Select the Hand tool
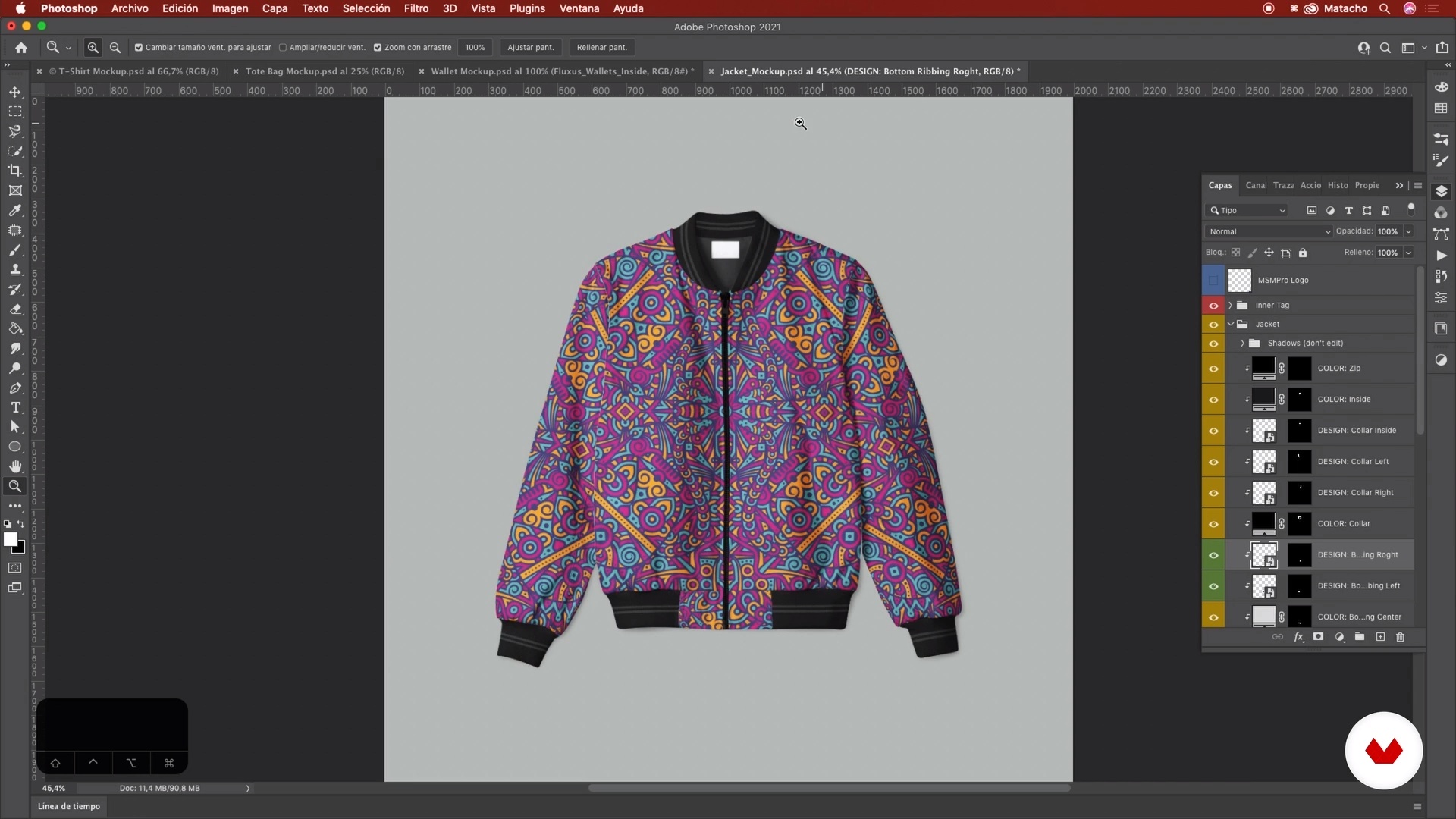 coord(15,466)
